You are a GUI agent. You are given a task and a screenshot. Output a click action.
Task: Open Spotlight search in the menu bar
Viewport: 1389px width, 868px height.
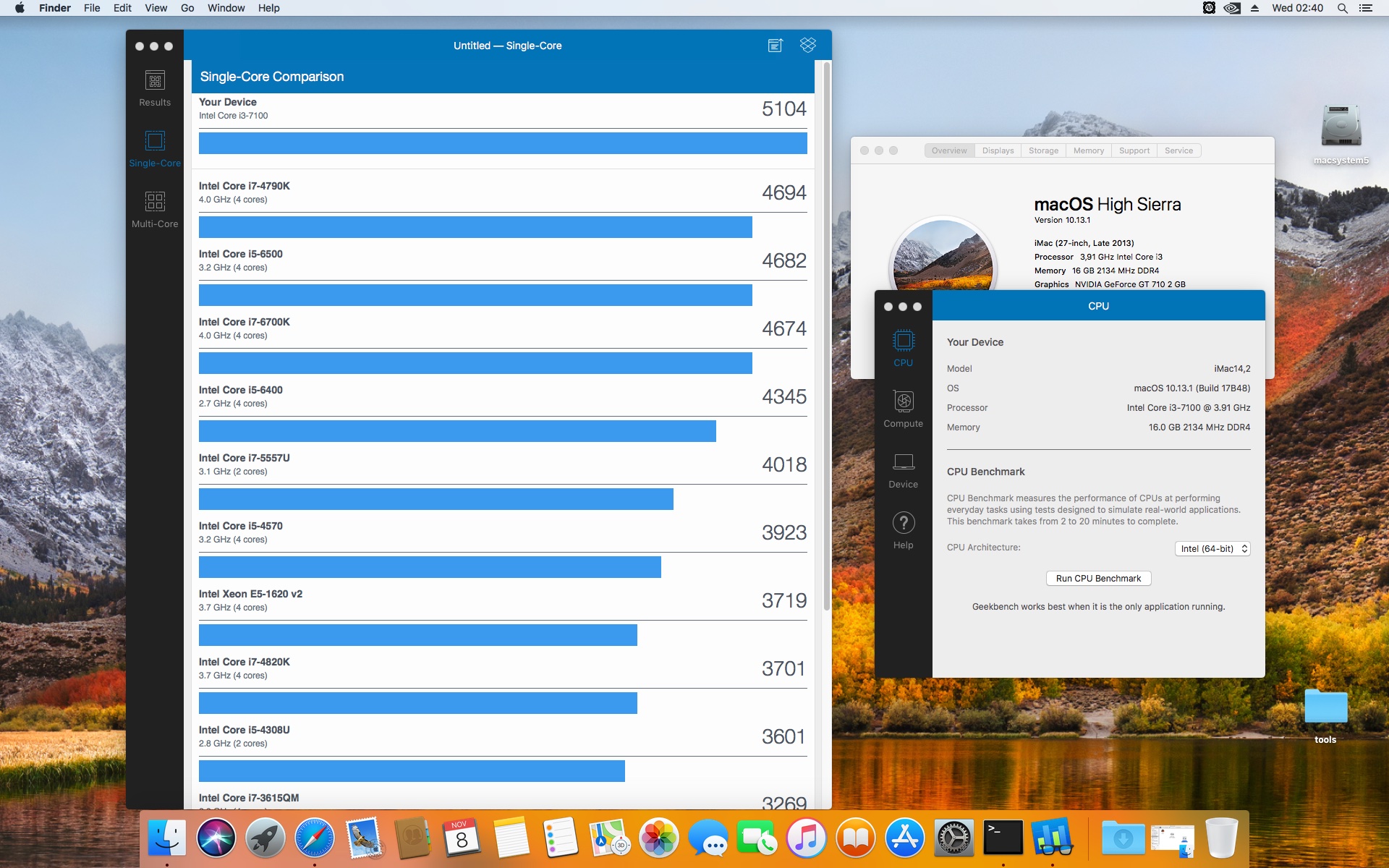pyautogui.click(x=1342, y=8)
